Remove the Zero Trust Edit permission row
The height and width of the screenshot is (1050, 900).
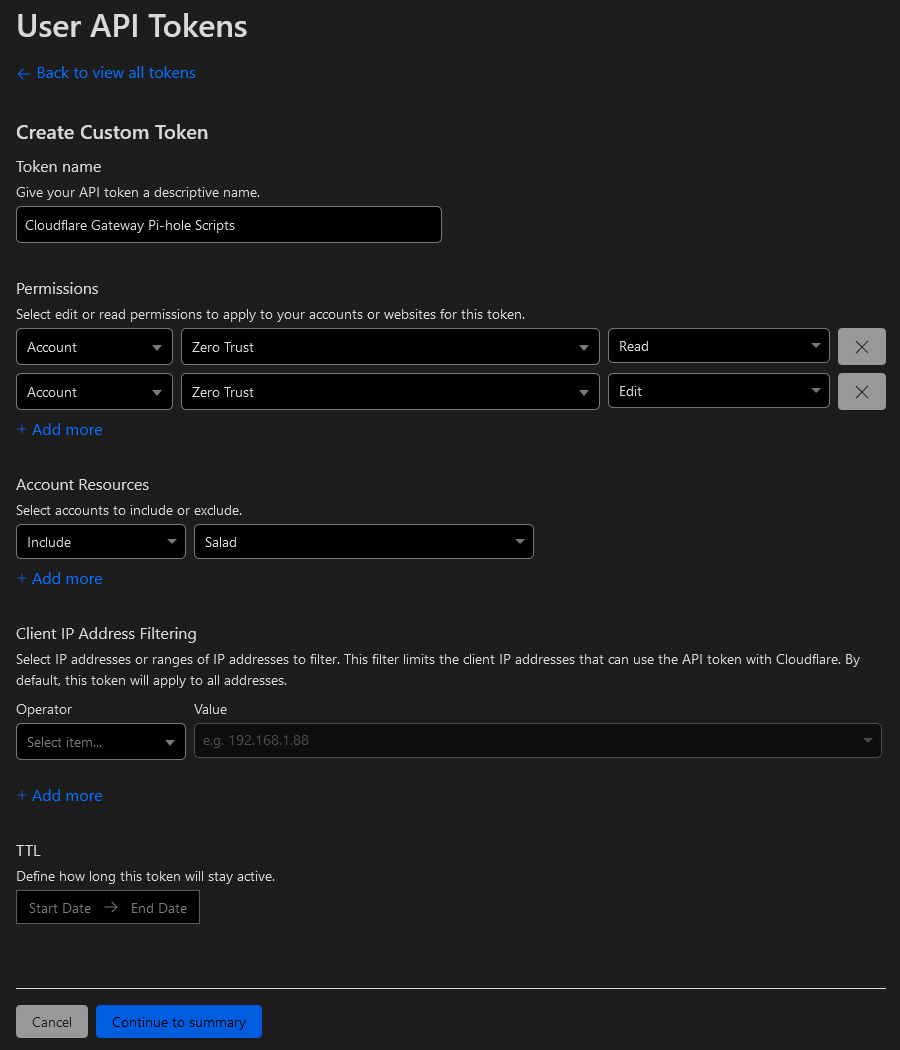pyautogui.click(x=861, y=392)
